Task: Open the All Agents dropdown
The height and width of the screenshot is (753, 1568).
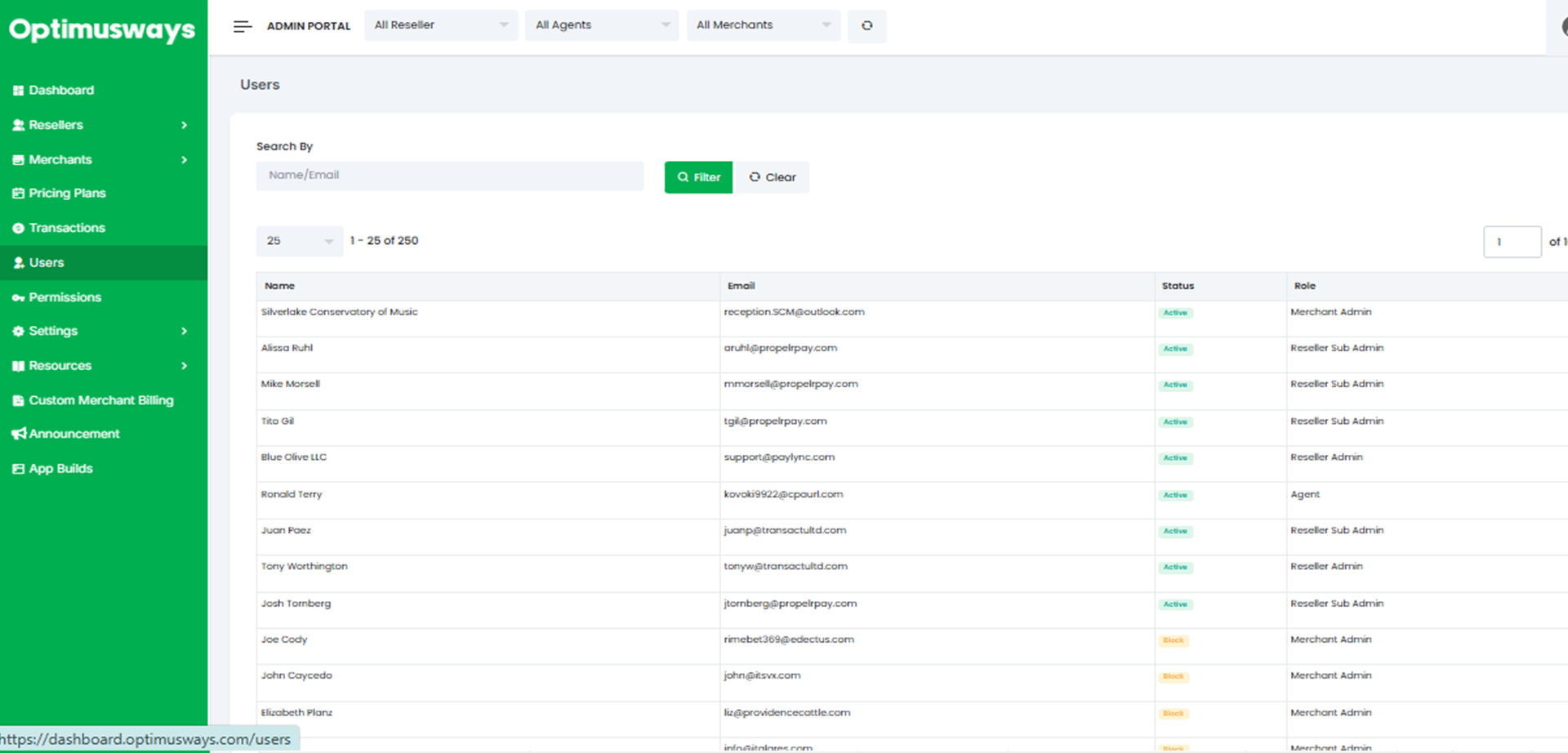Action: click(x=602, y=25)
